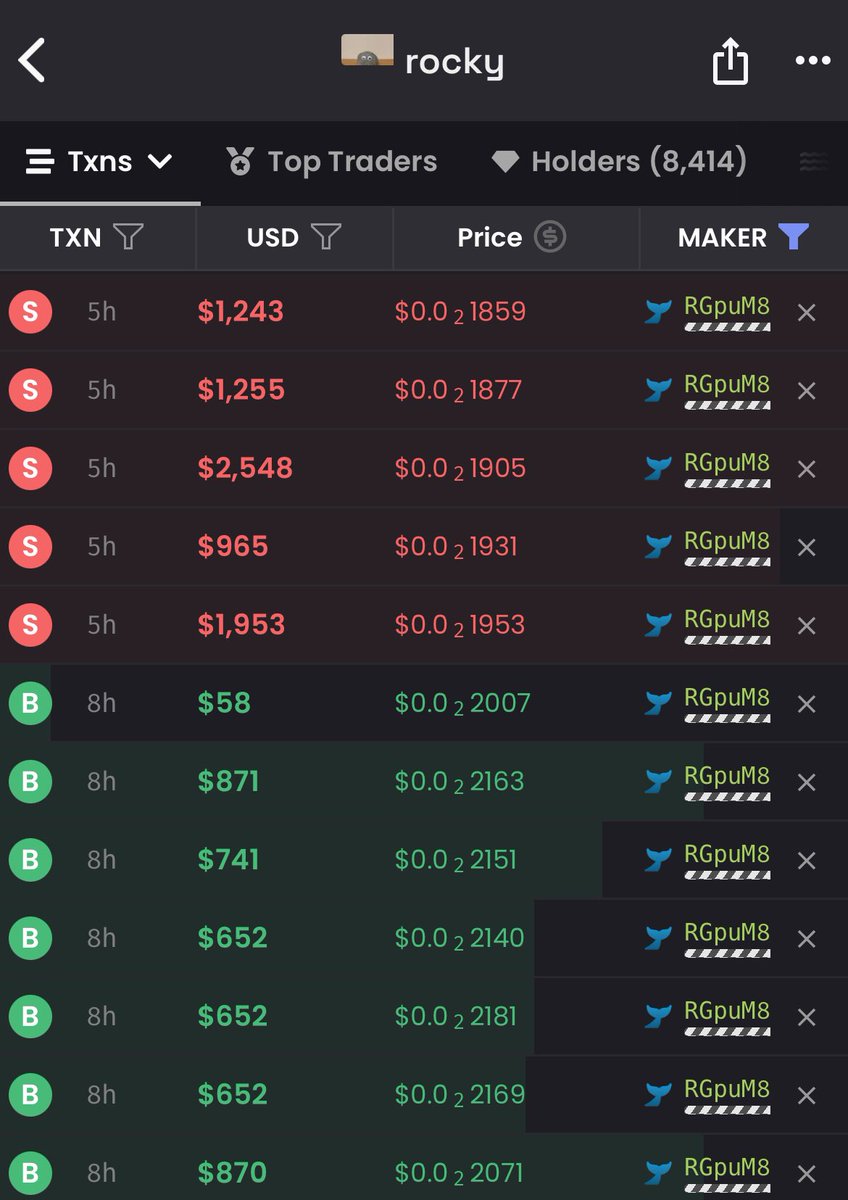Image resolution: width=848 pixels, height=1200 pixels.
Task: Select the sell badge on $2,548 row
Action: tap(30, 468)
